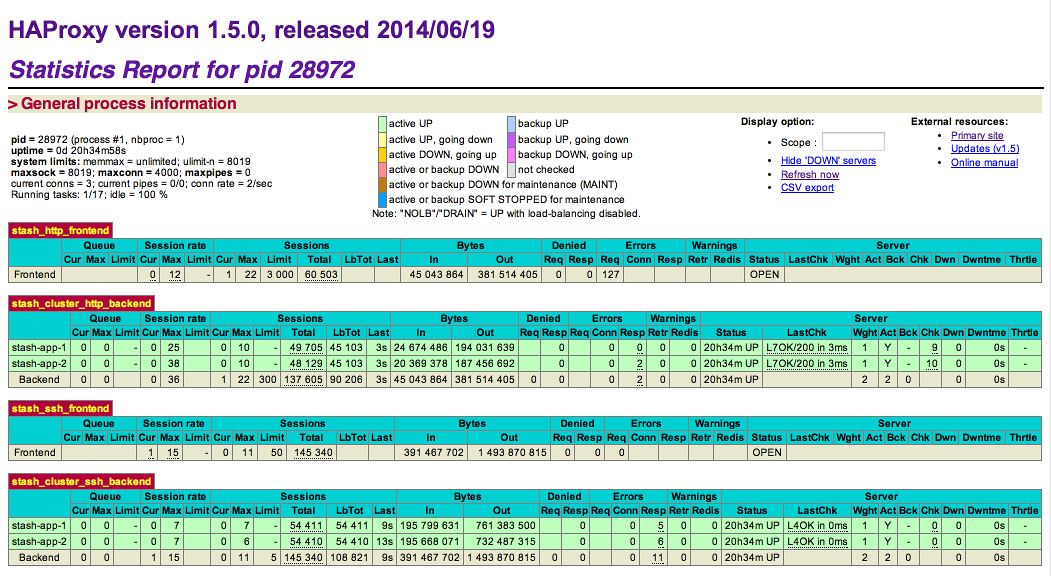
Task: Click bytes out value 761 383 500
Action: 505,526
